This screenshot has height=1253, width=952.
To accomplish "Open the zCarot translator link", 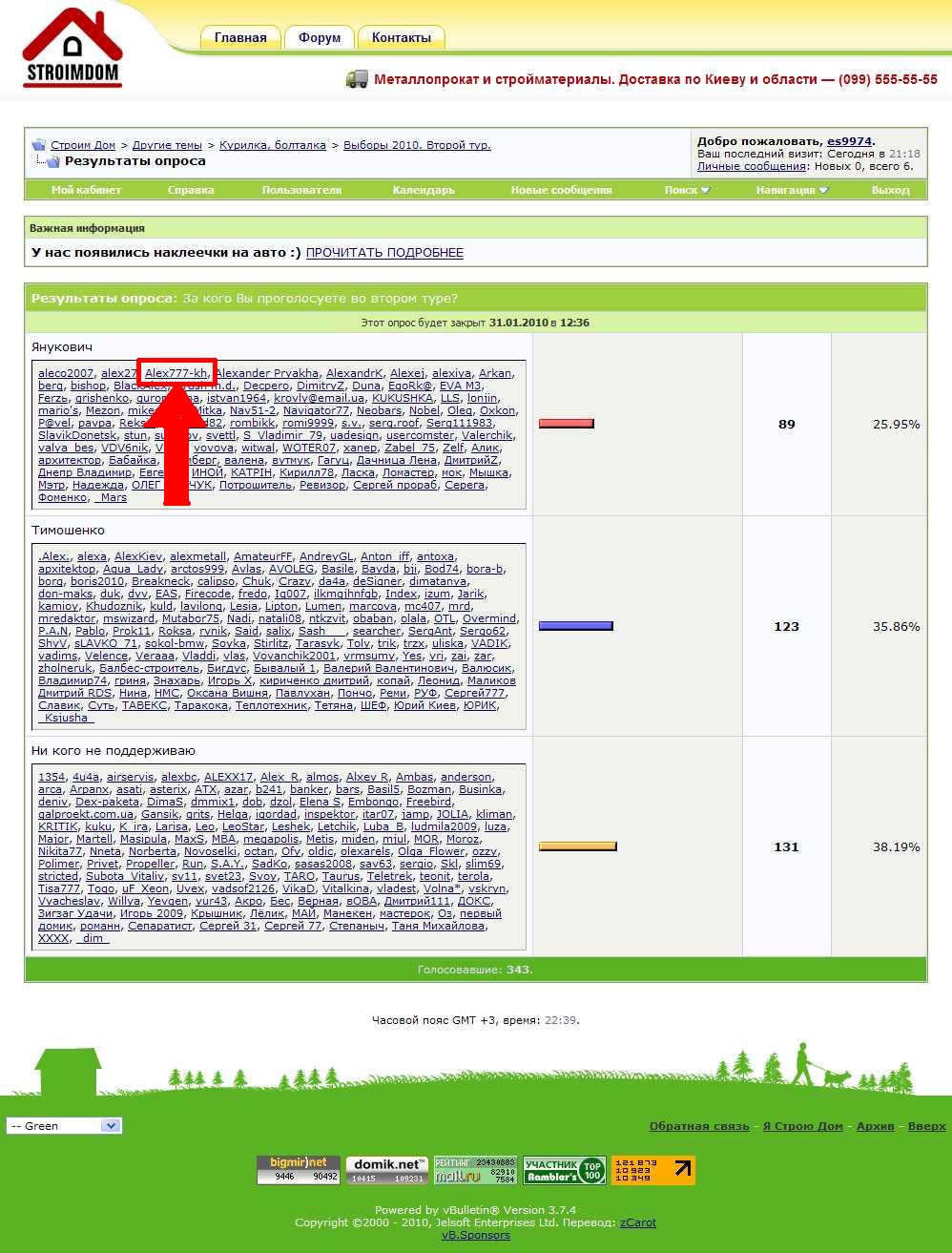I will click(638, 1222).
